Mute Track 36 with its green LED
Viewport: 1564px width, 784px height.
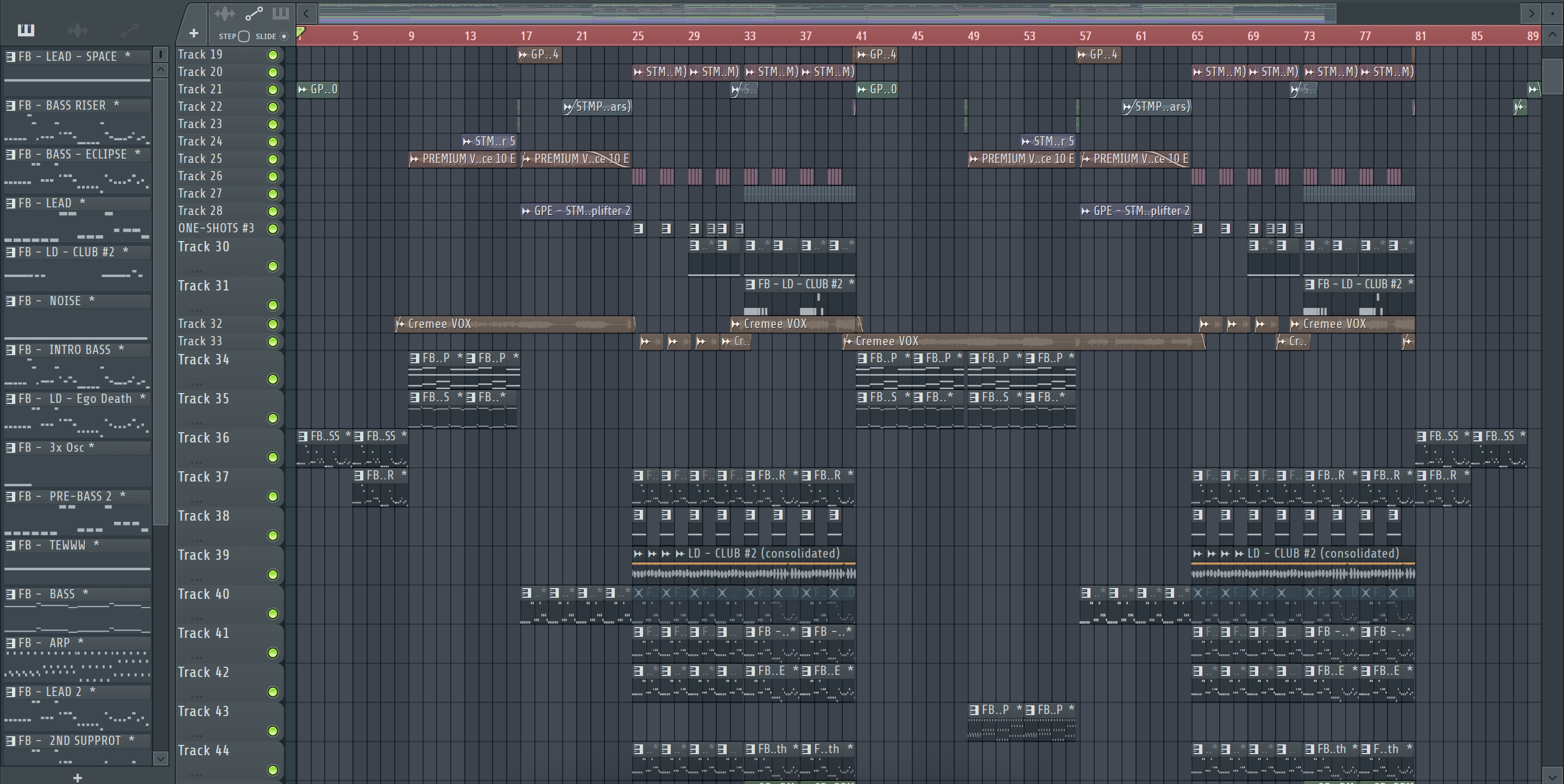pyautogui.click(x=273, y=458)
